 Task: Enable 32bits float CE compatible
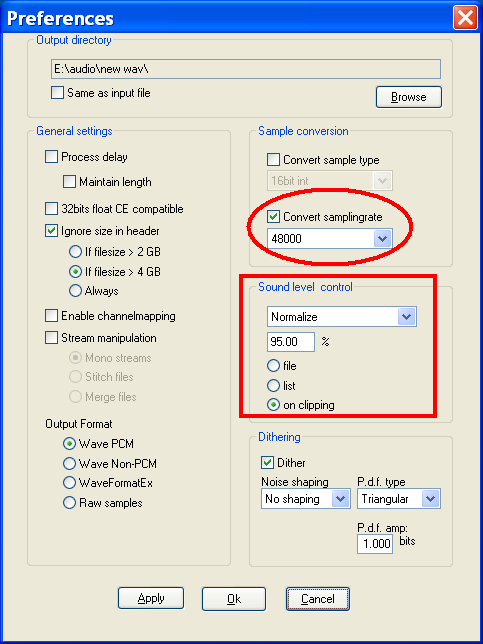(x=51, y=209)
